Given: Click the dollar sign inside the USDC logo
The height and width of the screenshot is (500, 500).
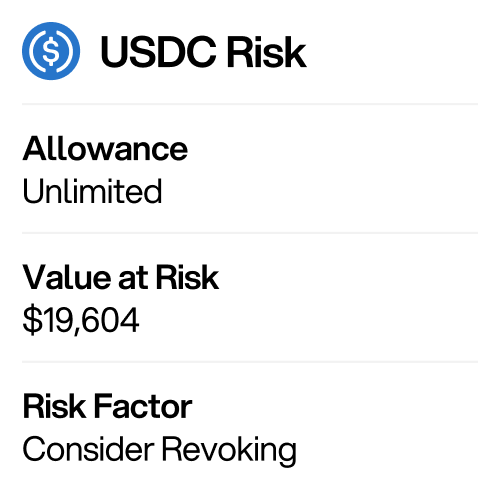Looking at the screenshot, I should click(51, 51).
